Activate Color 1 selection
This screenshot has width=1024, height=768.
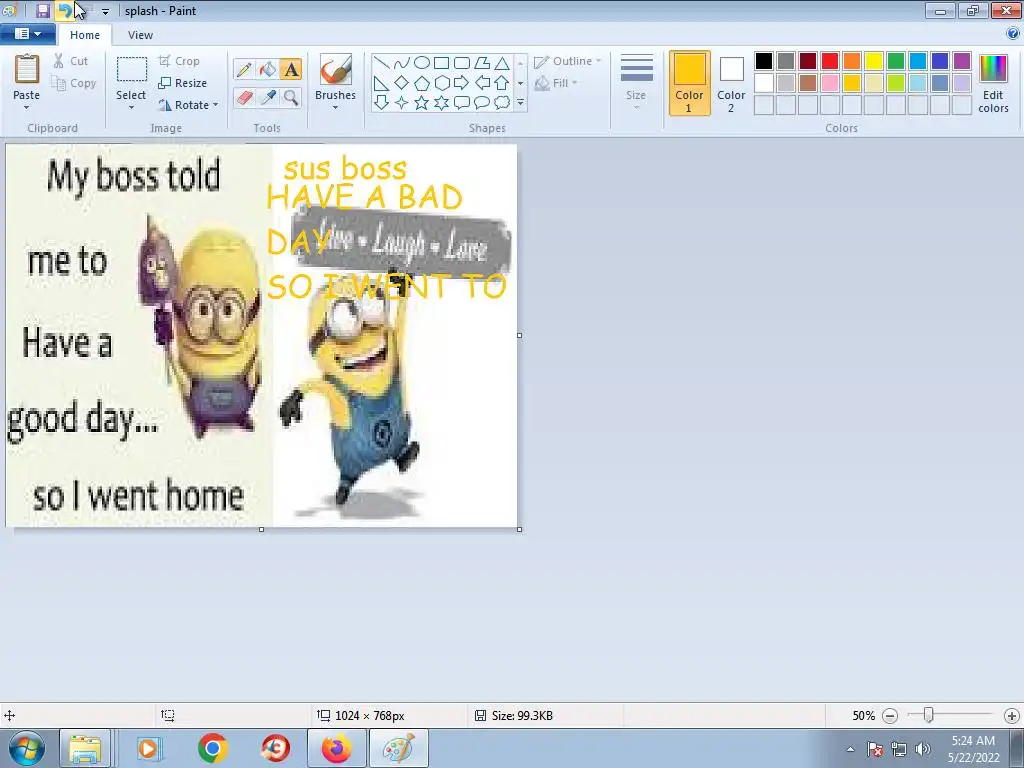pos(690,84)
